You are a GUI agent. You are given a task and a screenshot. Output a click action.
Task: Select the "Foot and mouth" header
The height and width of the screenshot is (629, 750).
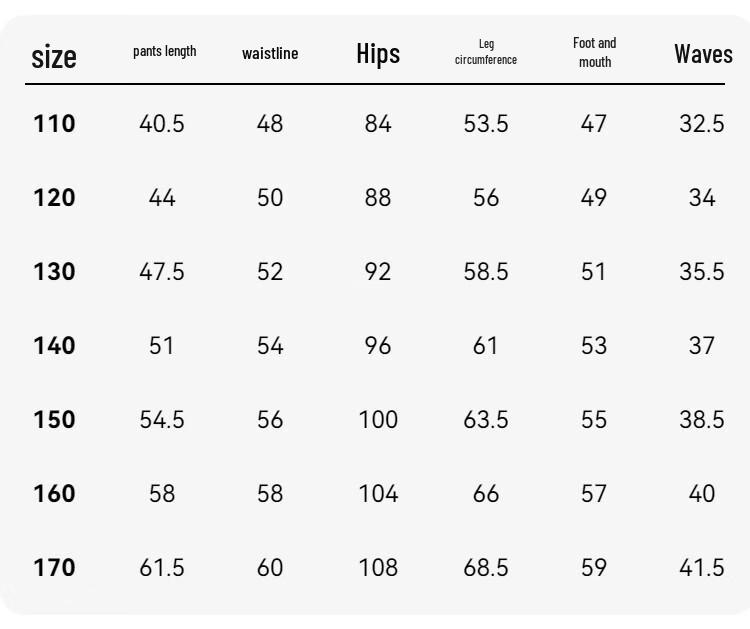(x=595, y=52)
